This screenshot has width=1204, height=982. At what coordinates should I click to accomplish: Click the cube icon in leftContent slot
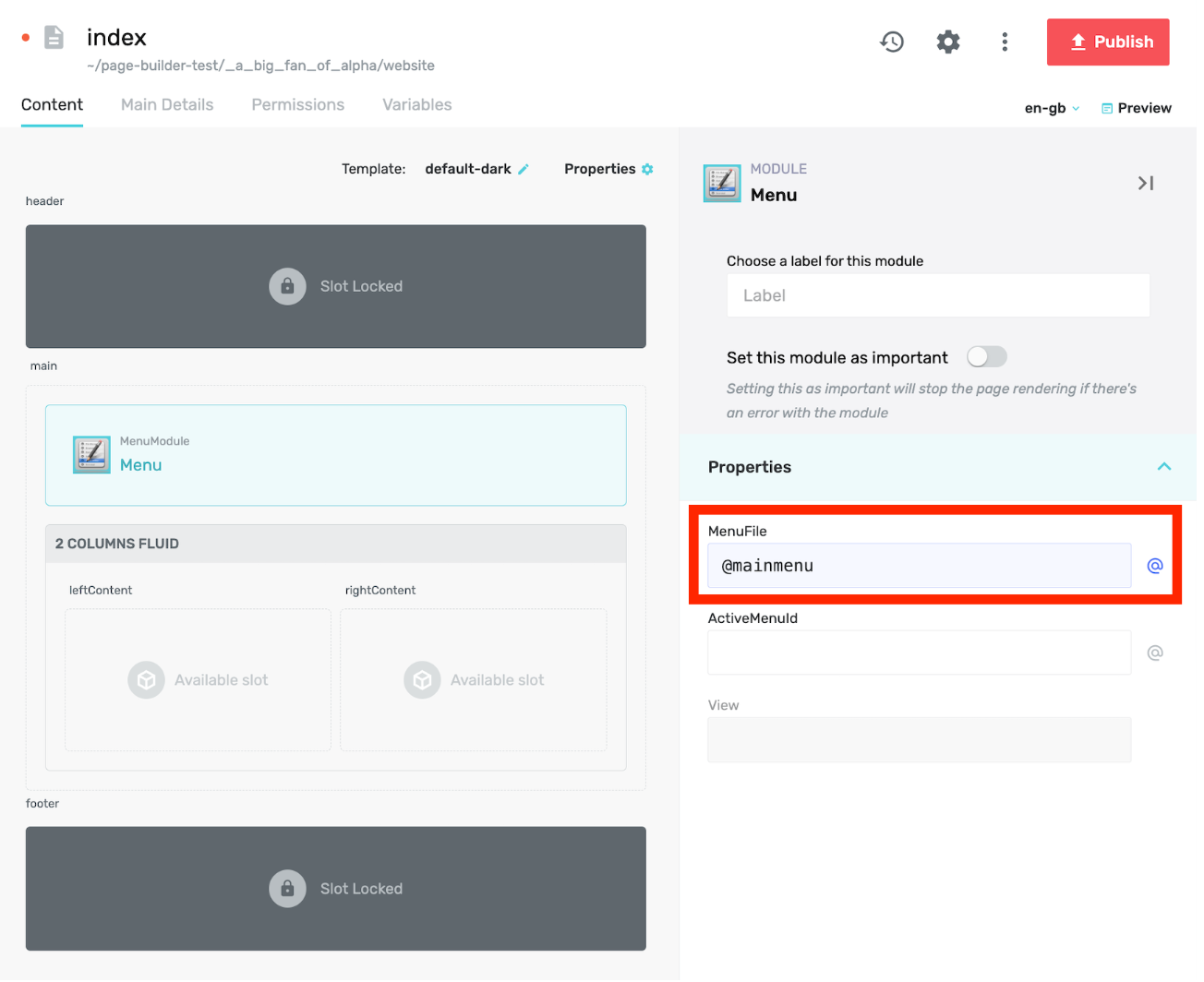146,680
